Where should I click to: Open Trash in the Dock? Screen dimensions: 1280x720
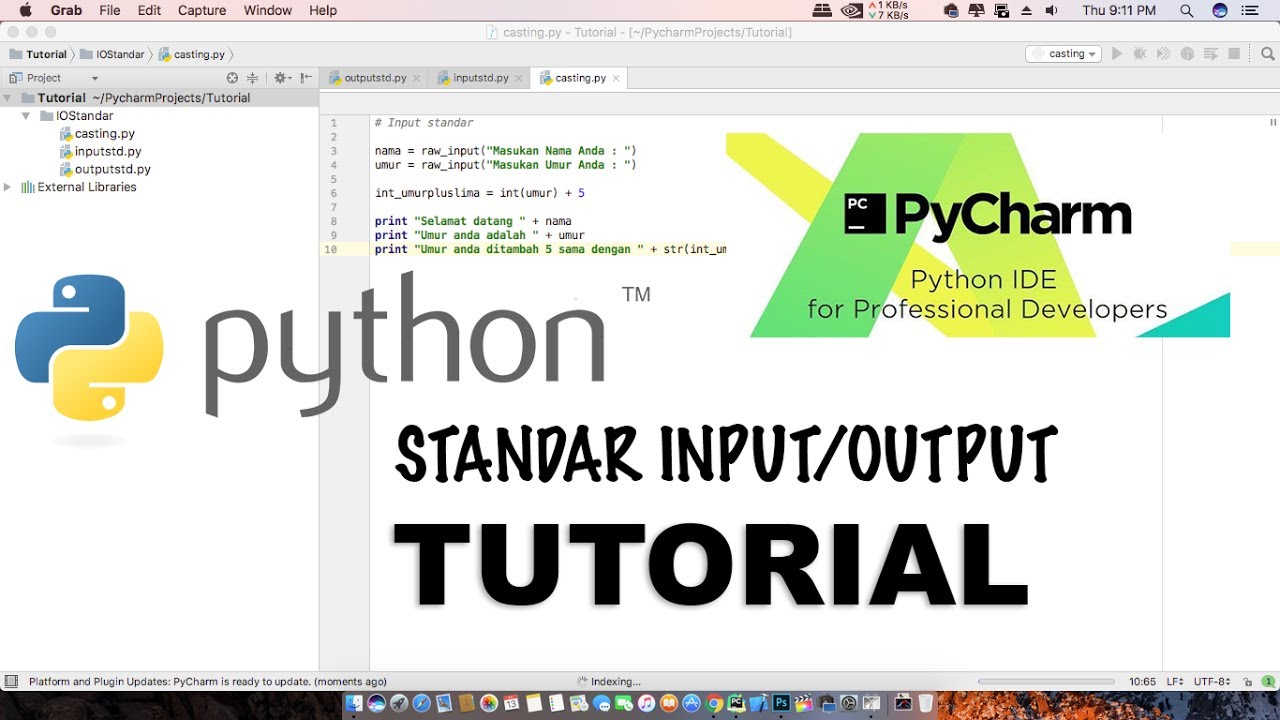pos(926,703)
